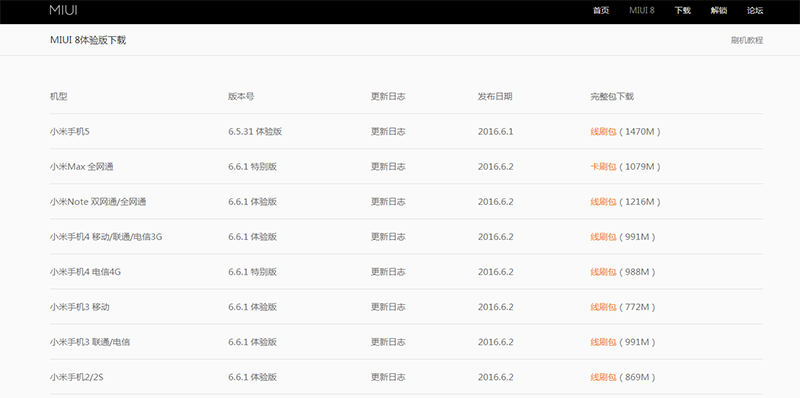Click 2016.6.2 date in 小米Max row
The image size is (800, 398).
(495, 167)
